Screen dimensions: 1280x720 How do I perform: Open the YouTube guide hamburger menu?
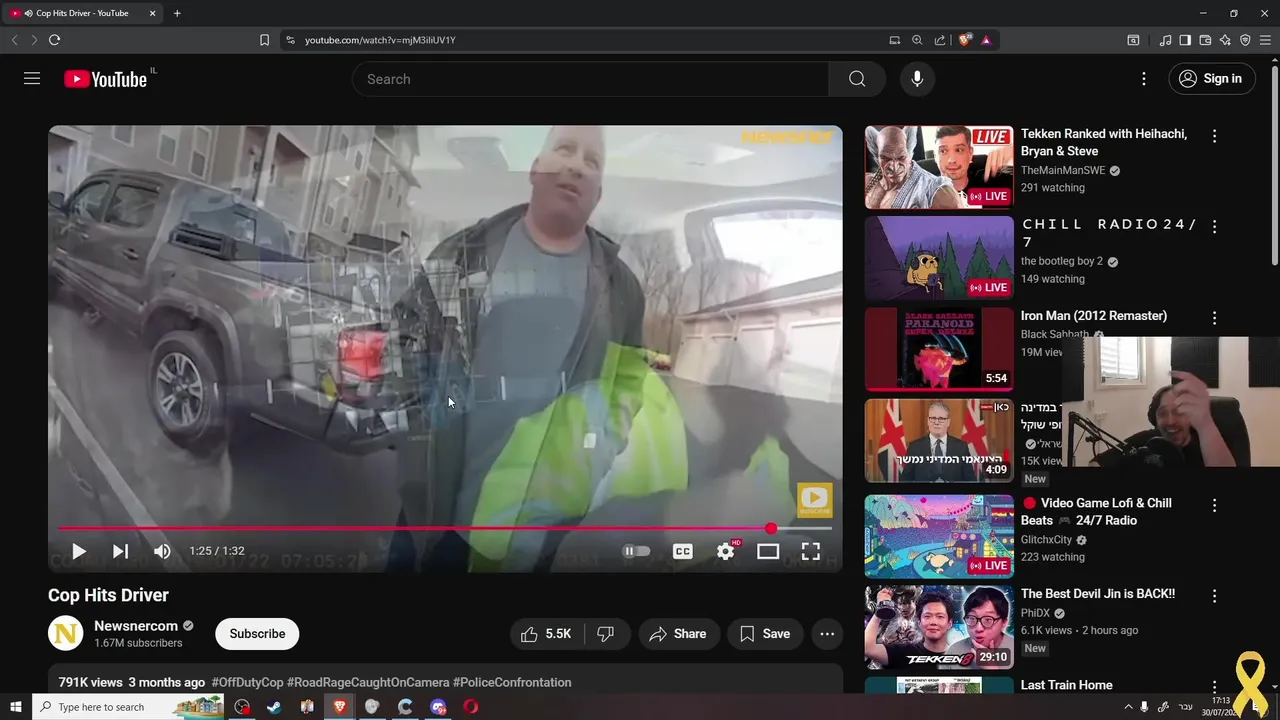[32, 79]
